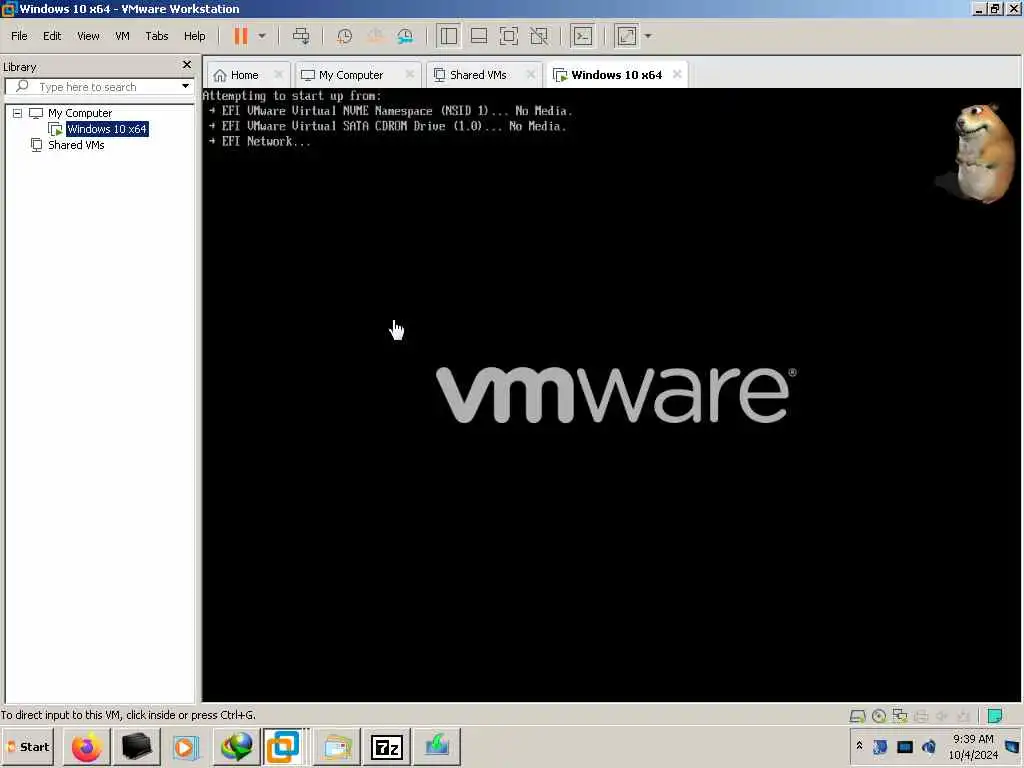The height and width of the screenshot is (768, 1024).
Task: Open the Help menu
Action: [x=195, y=36]
